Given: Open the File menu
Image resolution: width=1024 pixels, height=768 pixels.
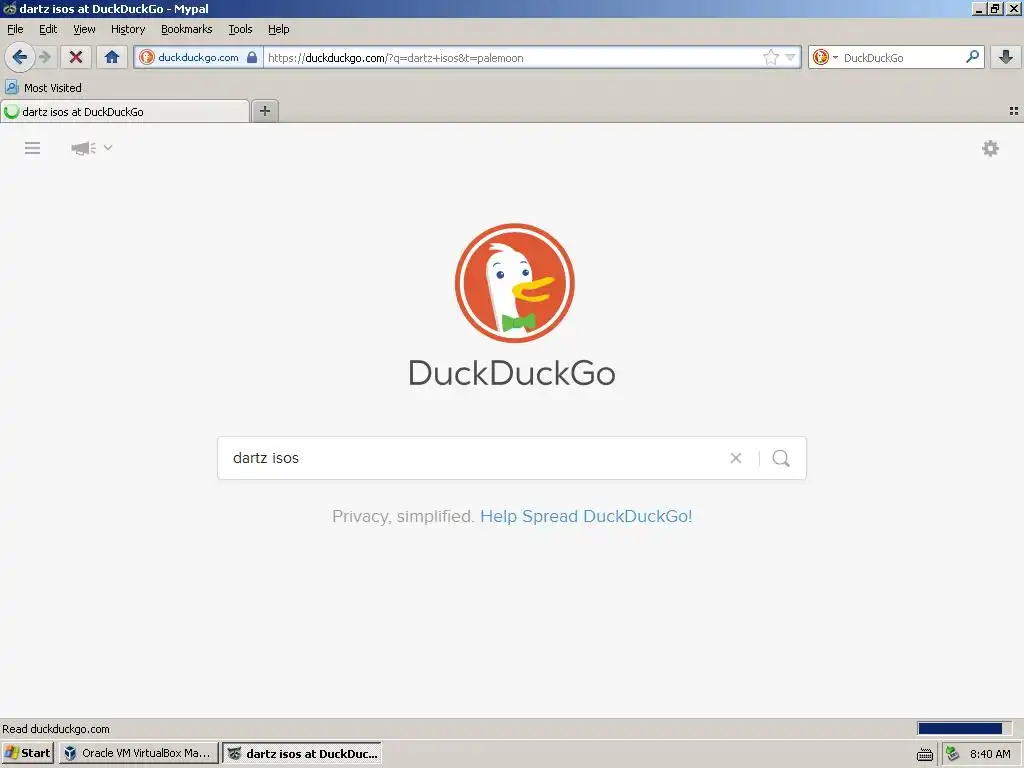Looking at the screenshot, I should point(15,29).
